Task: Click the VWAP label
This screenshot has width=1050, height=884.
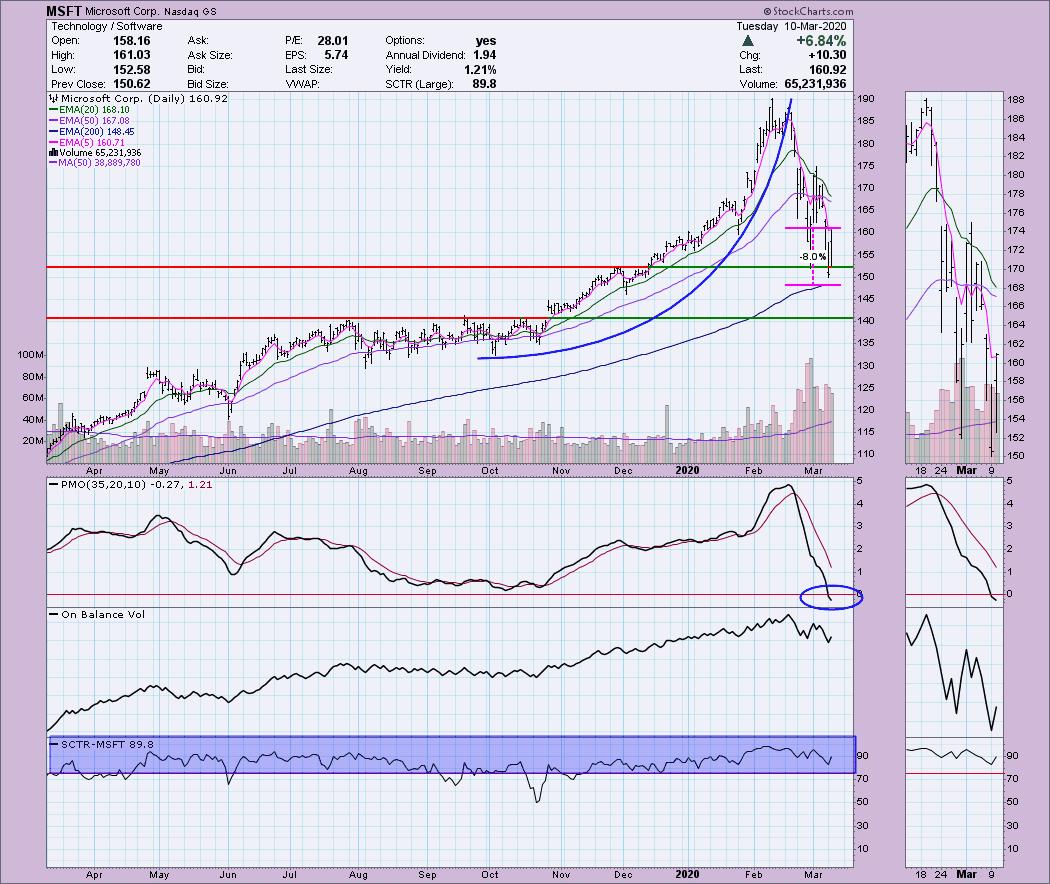Action: pyautogui.click(x=302, y=84)
